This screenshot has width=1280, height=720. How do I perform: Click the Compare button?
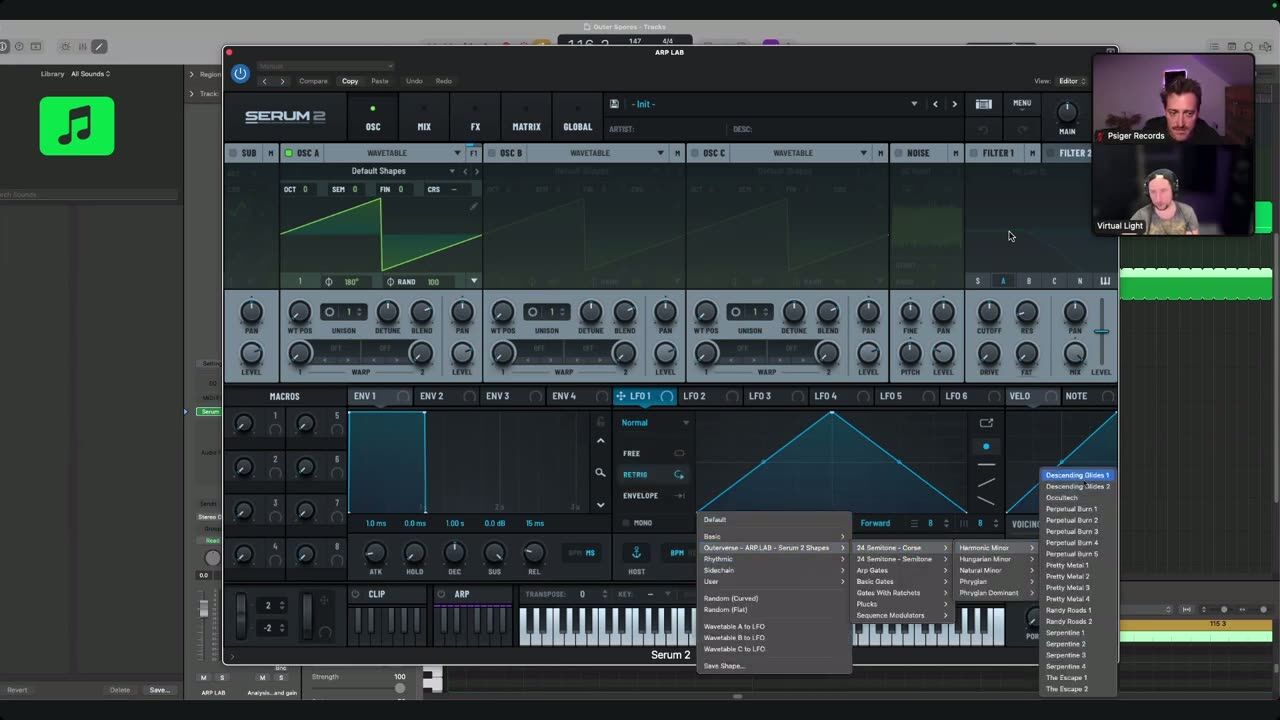pyautogui.click(x=313, y=81)
